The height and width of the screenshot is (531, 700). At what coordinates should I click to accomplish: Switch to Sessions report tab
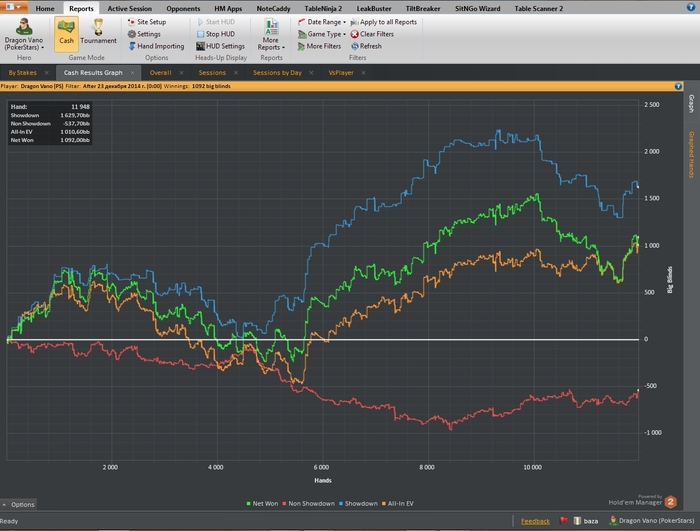[212, 72]
